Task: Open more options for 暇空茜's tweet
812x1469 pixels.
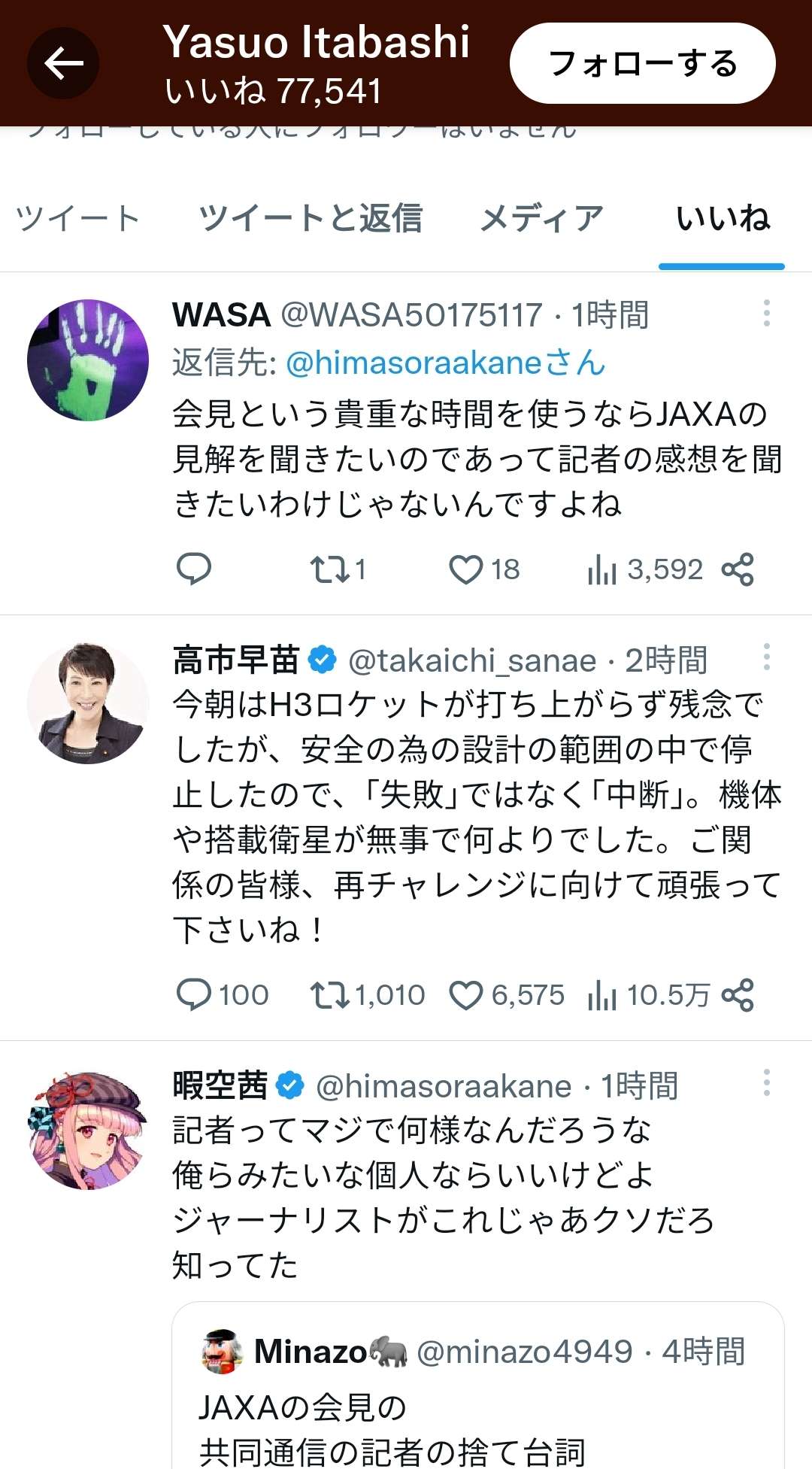Action: pos(766,1083)
